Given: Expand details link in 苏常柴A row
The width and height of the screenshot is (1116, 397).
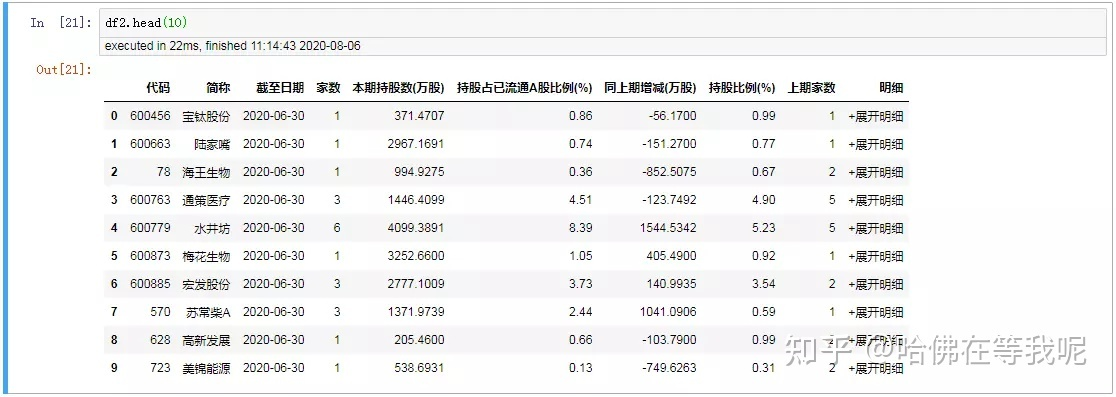Looking at the screenshot, I should click(875, 312).
